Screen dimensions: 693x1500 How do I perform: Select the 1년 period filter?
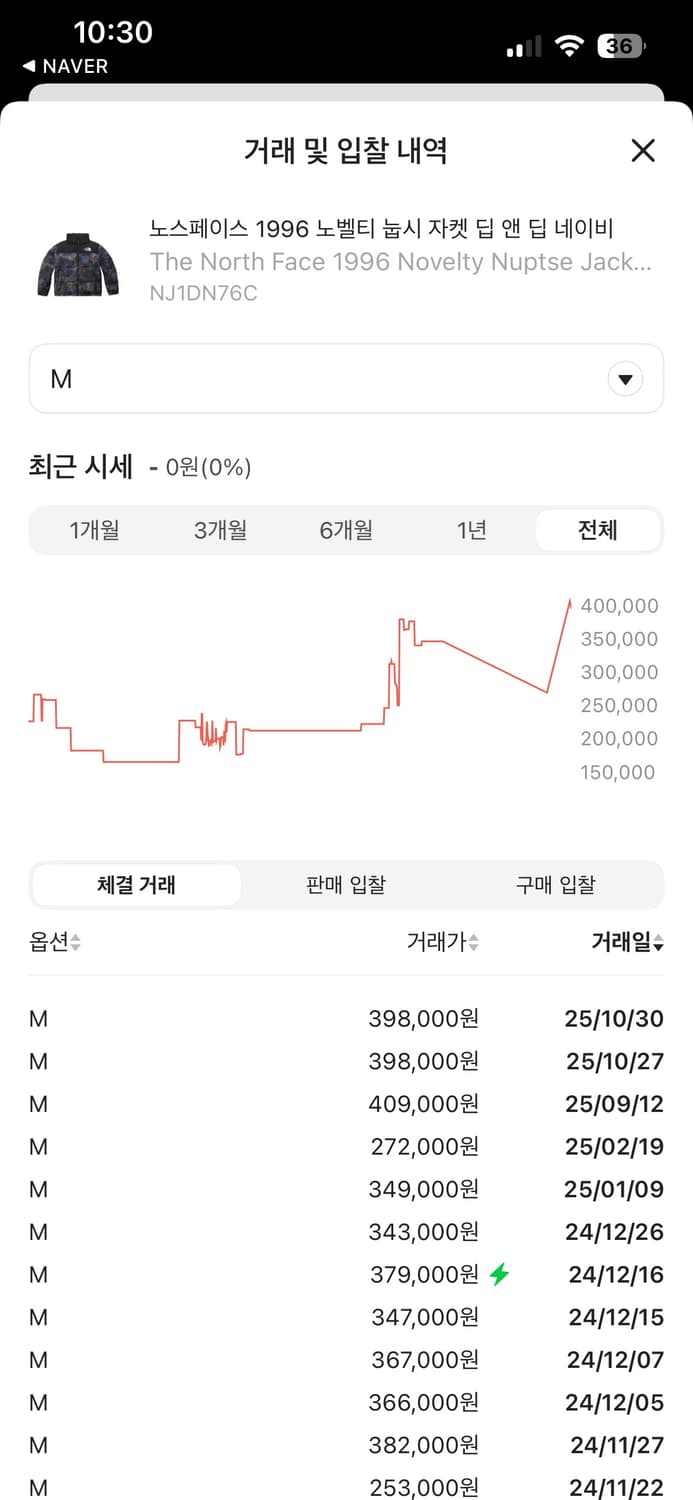click(472, 530)
